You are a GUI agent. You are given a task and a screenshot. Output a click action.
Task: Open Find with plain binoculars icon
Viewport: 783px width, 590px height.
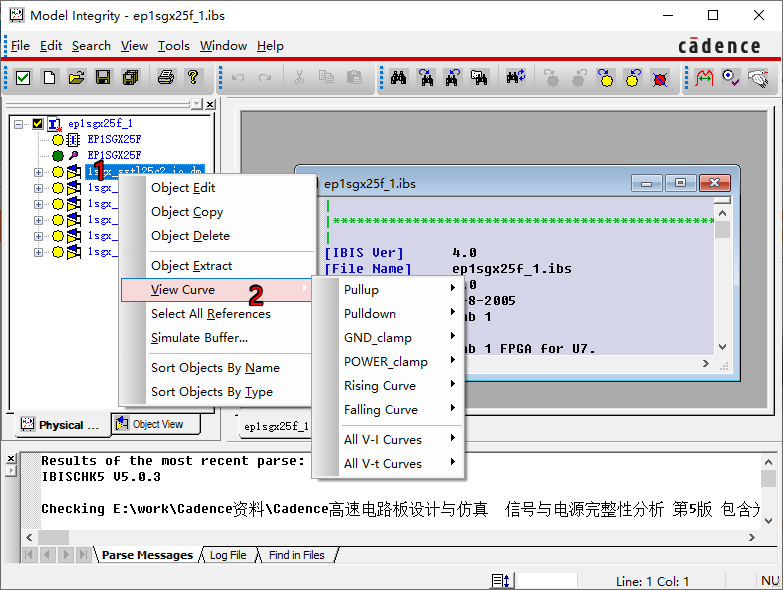(398, 78)
